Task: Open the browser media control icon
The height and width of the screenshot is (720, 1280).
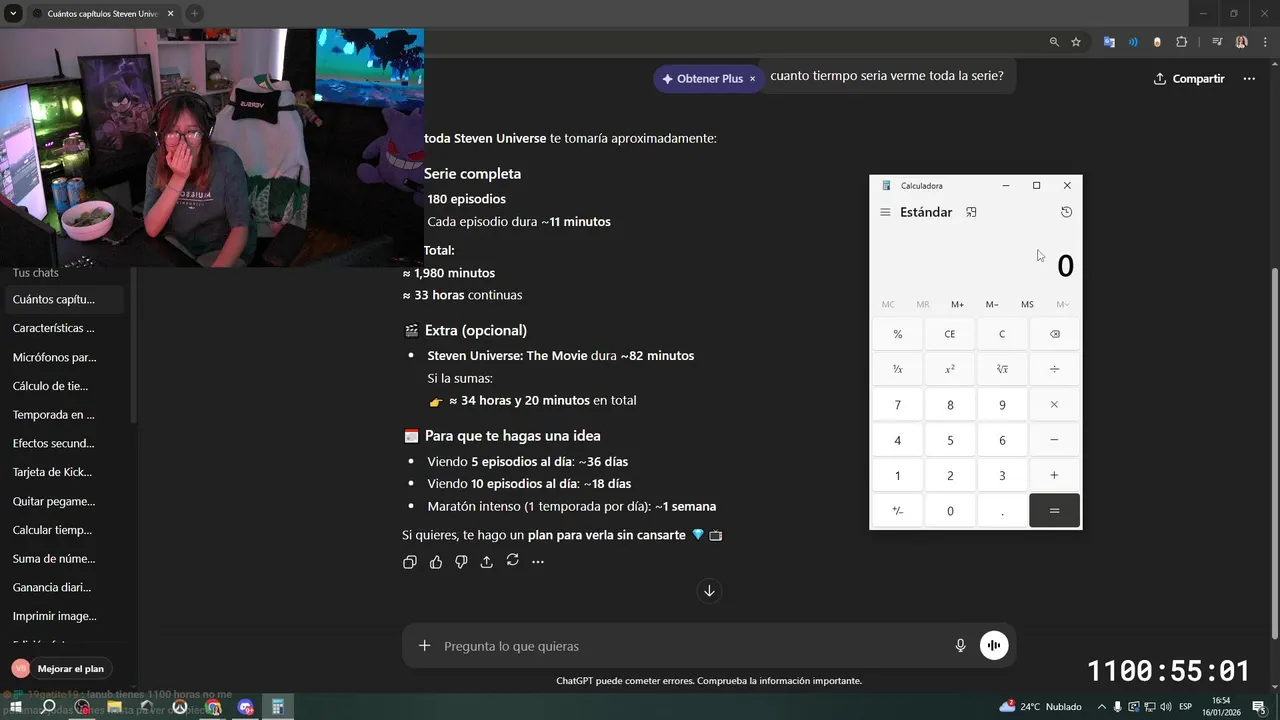Action: [x=1217, y=42]
